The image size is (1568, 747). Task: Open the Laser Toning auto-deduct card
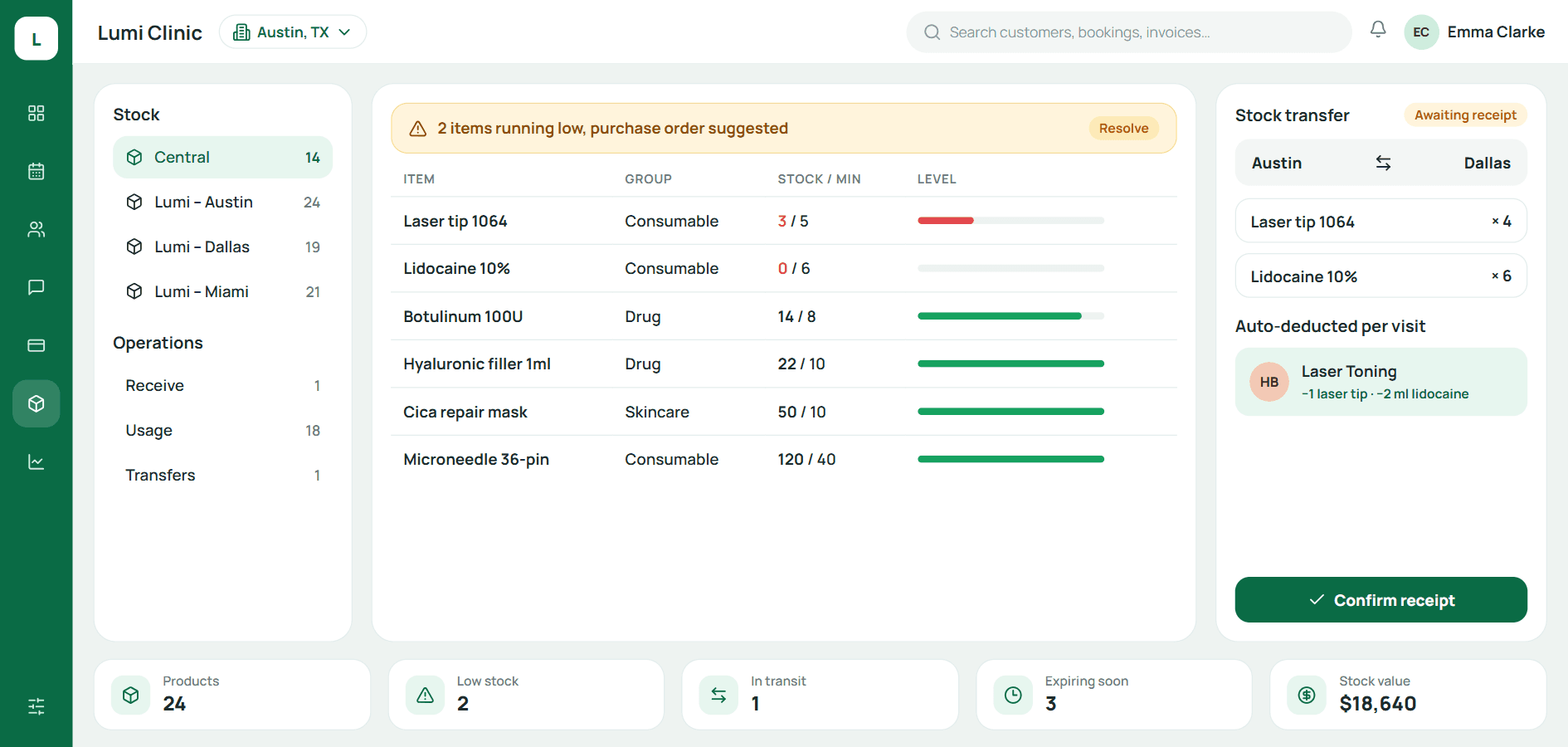point(1381,382)
